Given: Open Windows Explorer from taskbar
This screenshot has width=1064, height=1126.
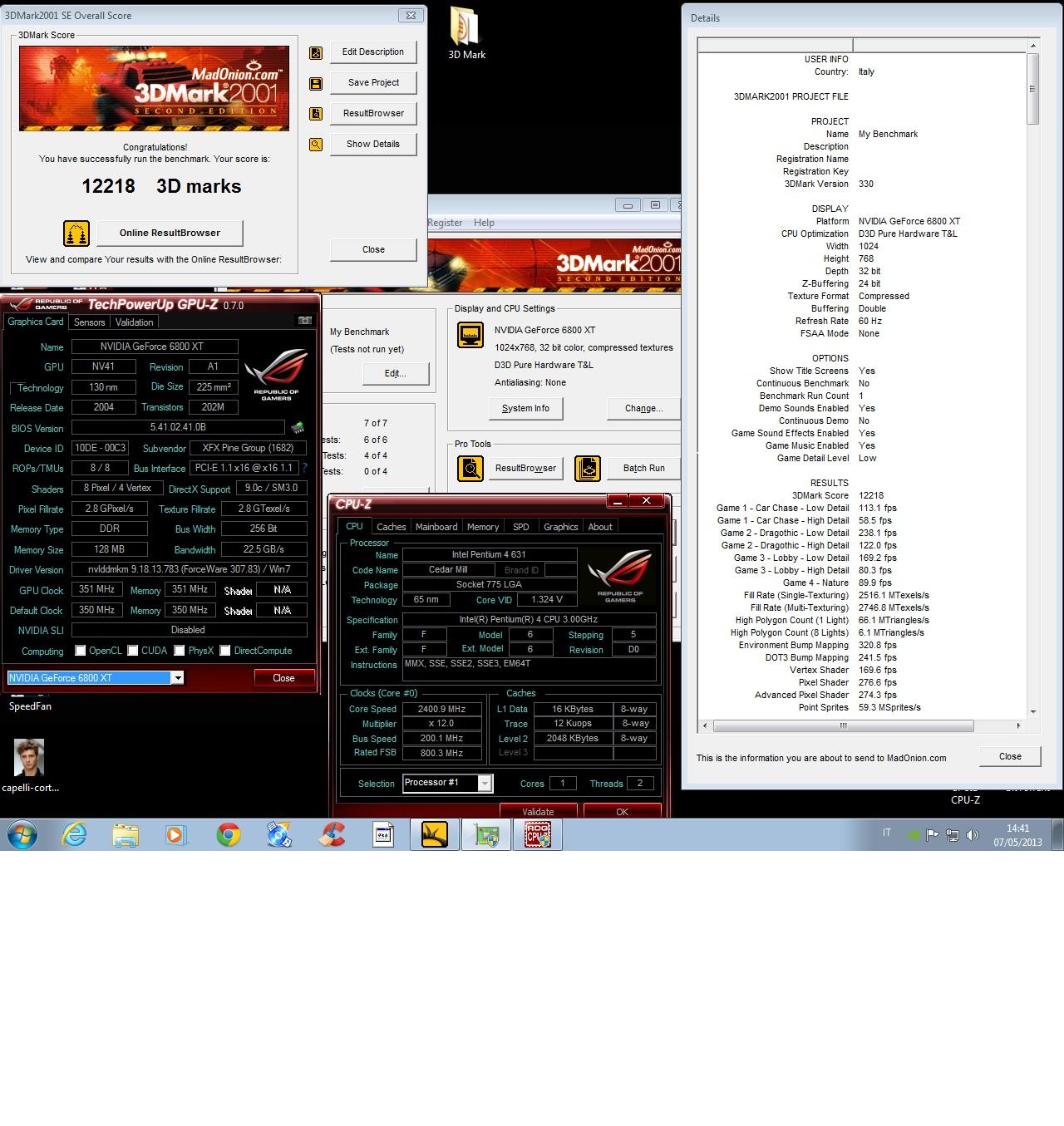Looking at the screenshot, I should coord(126,834).
